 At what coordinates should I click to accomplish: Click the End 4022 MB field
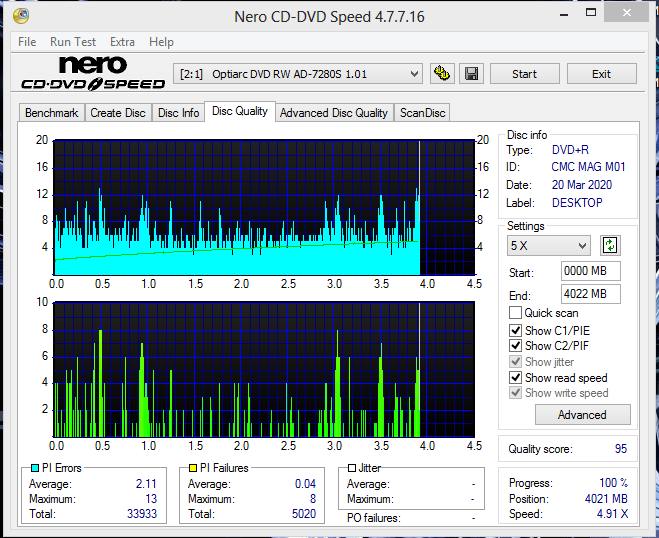tap(590, 293)
